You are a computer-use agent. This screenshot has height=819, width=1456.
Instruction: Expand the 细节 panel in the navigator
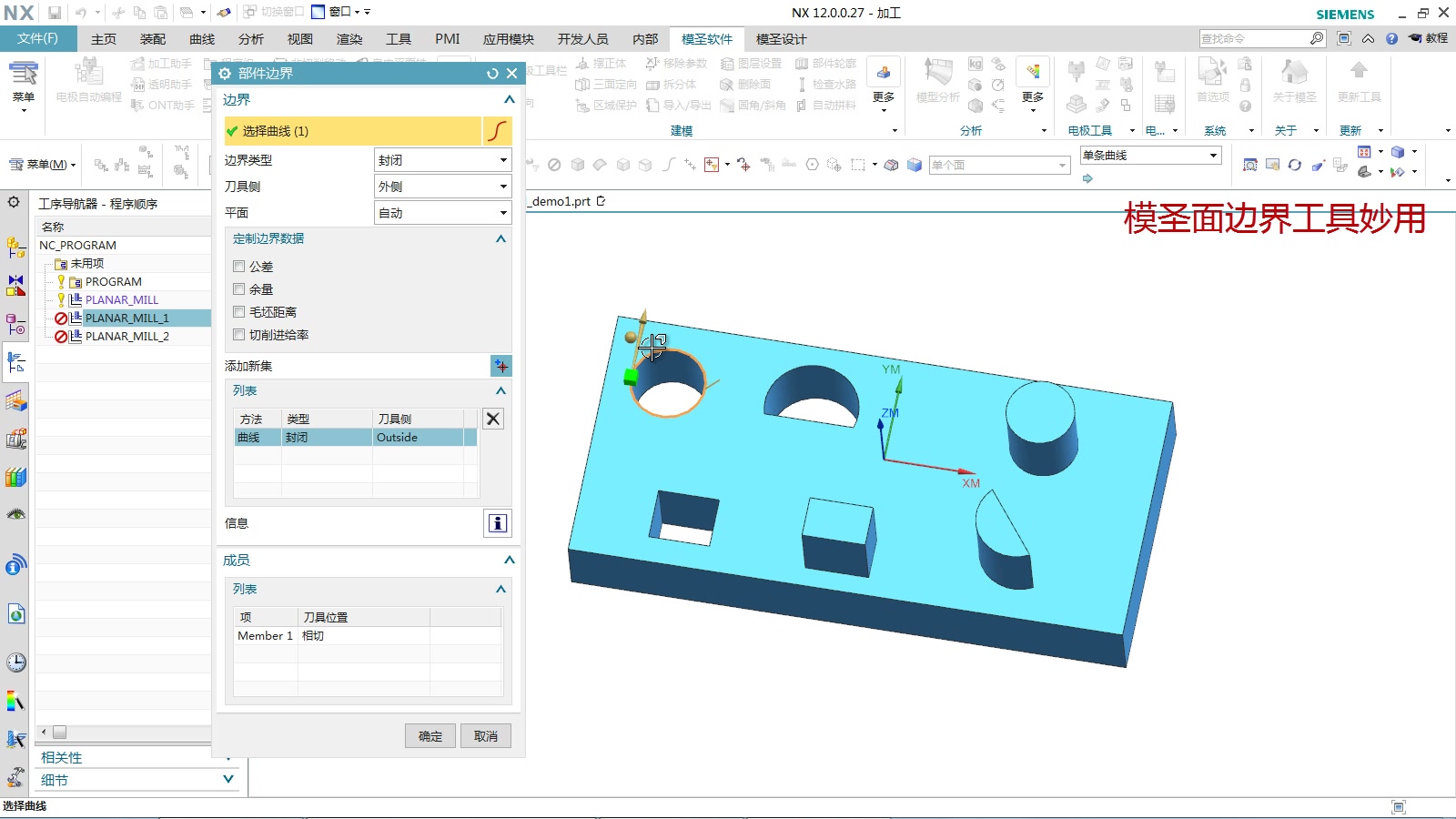click(228, 779)
